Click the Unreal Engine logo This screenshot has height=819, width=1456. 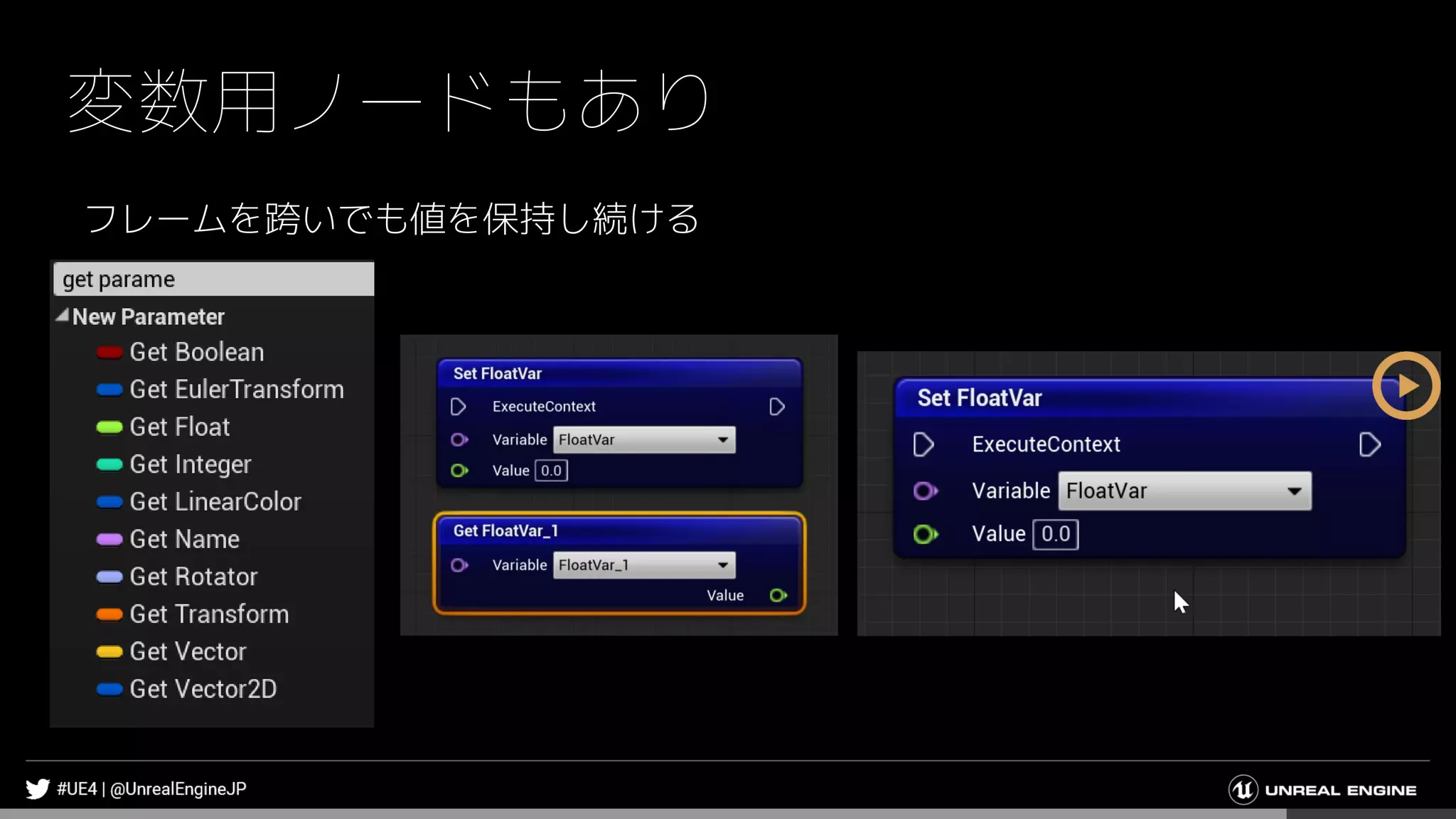pos(1322,790)
